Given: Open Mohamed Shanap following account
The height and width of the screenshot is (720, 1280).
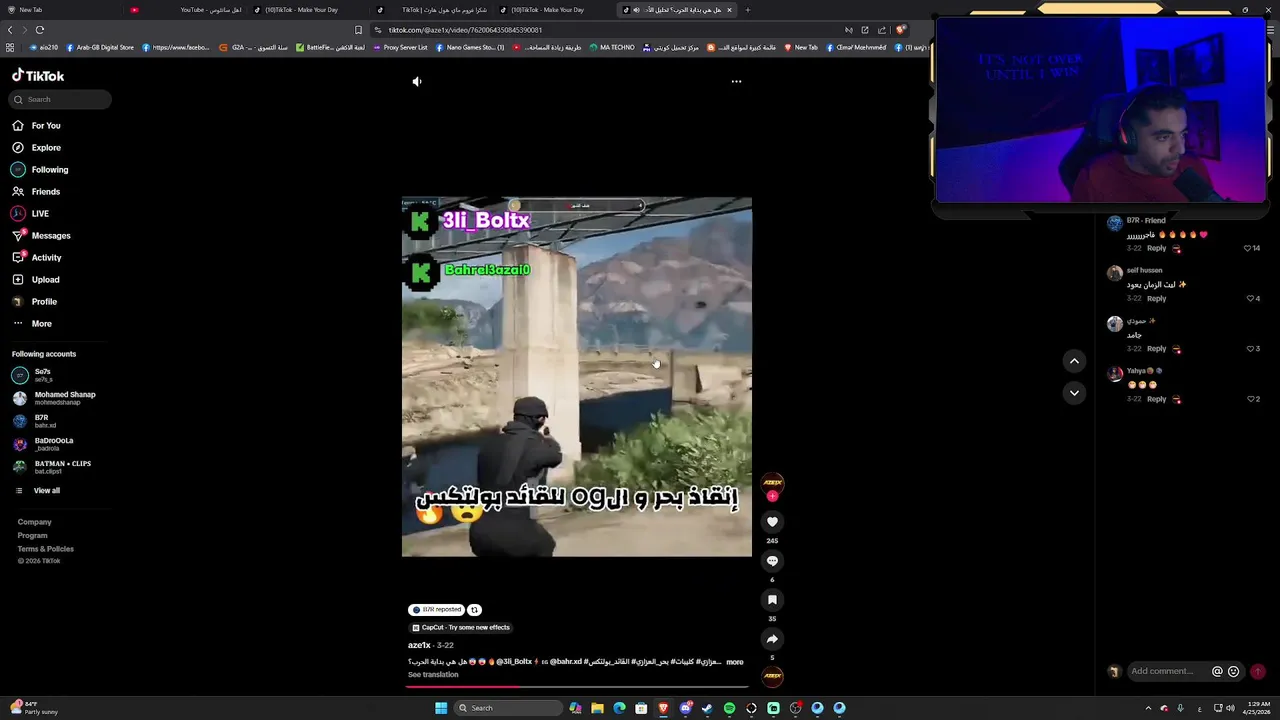Looking at the screenshot, I should pos(55,398).
